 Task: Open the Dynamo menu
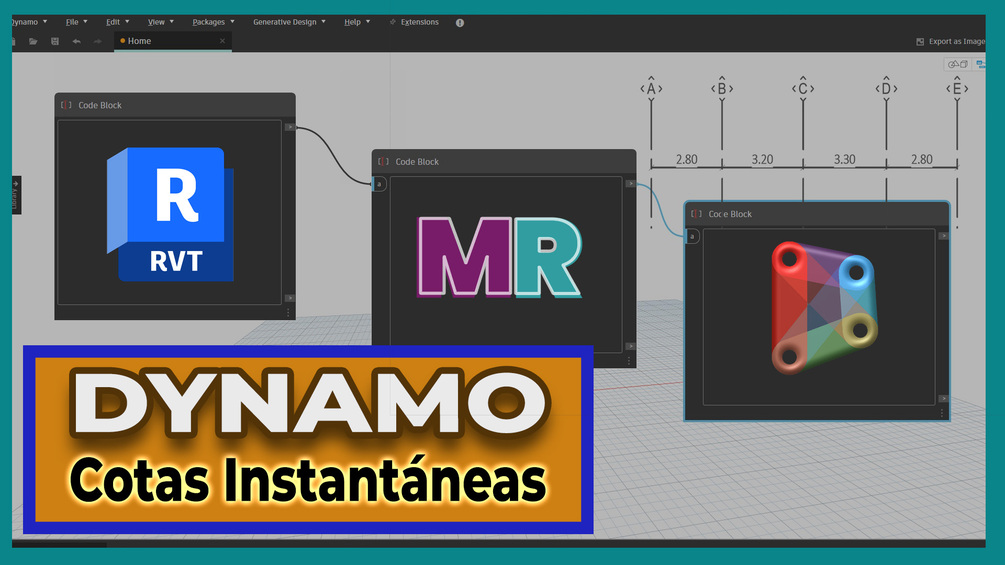point(29,22)
